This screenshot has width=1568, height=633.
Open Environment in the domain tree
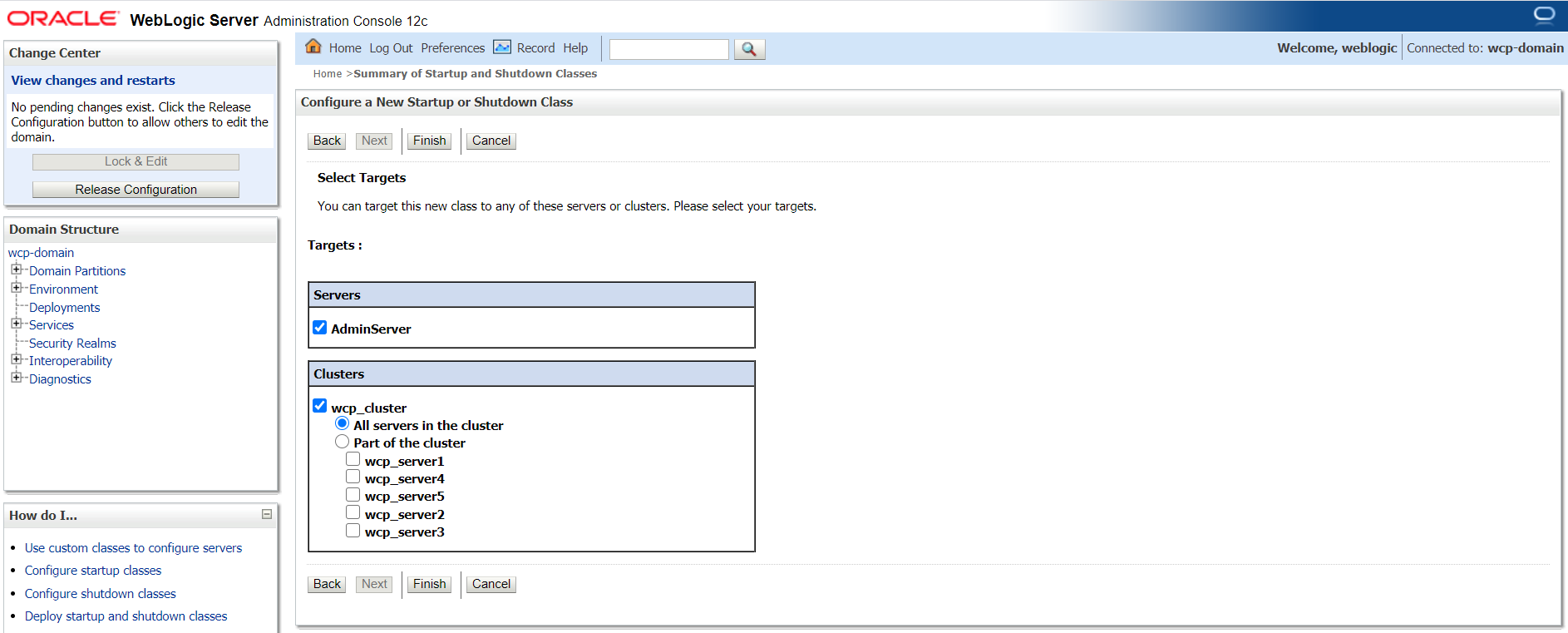tap(63, 289)
